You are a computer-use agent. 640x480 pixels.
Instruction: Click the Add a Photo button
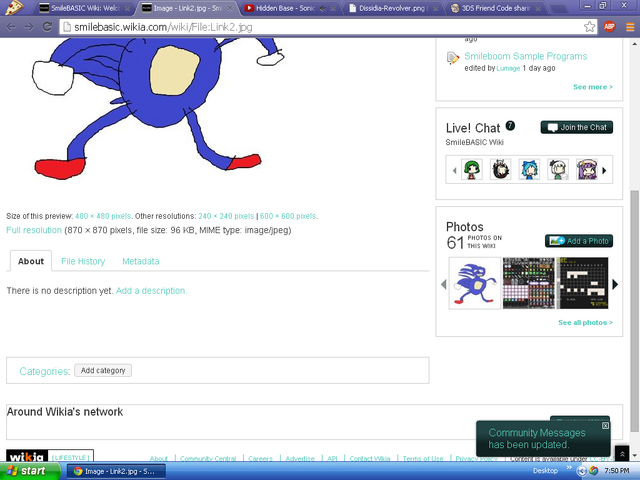579,241
